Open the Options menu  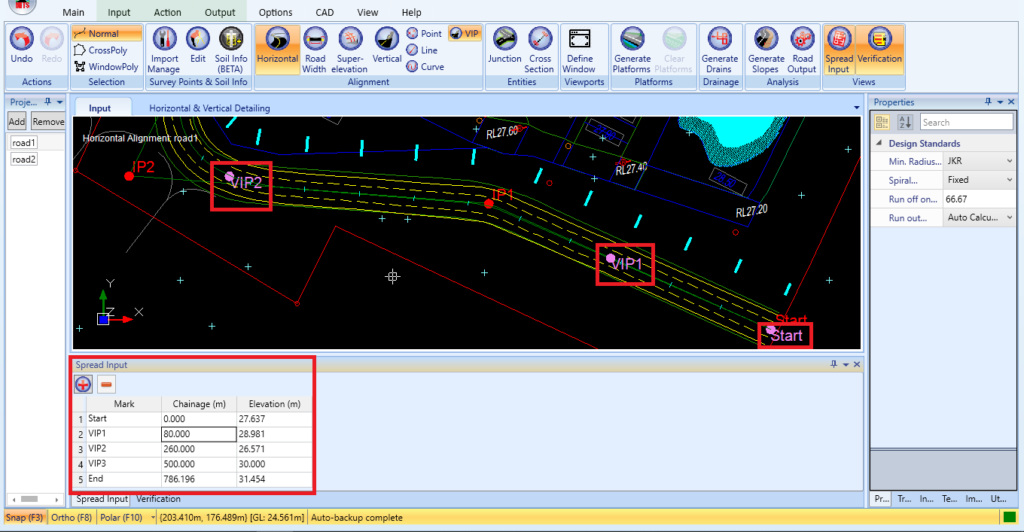pos(276,12)
